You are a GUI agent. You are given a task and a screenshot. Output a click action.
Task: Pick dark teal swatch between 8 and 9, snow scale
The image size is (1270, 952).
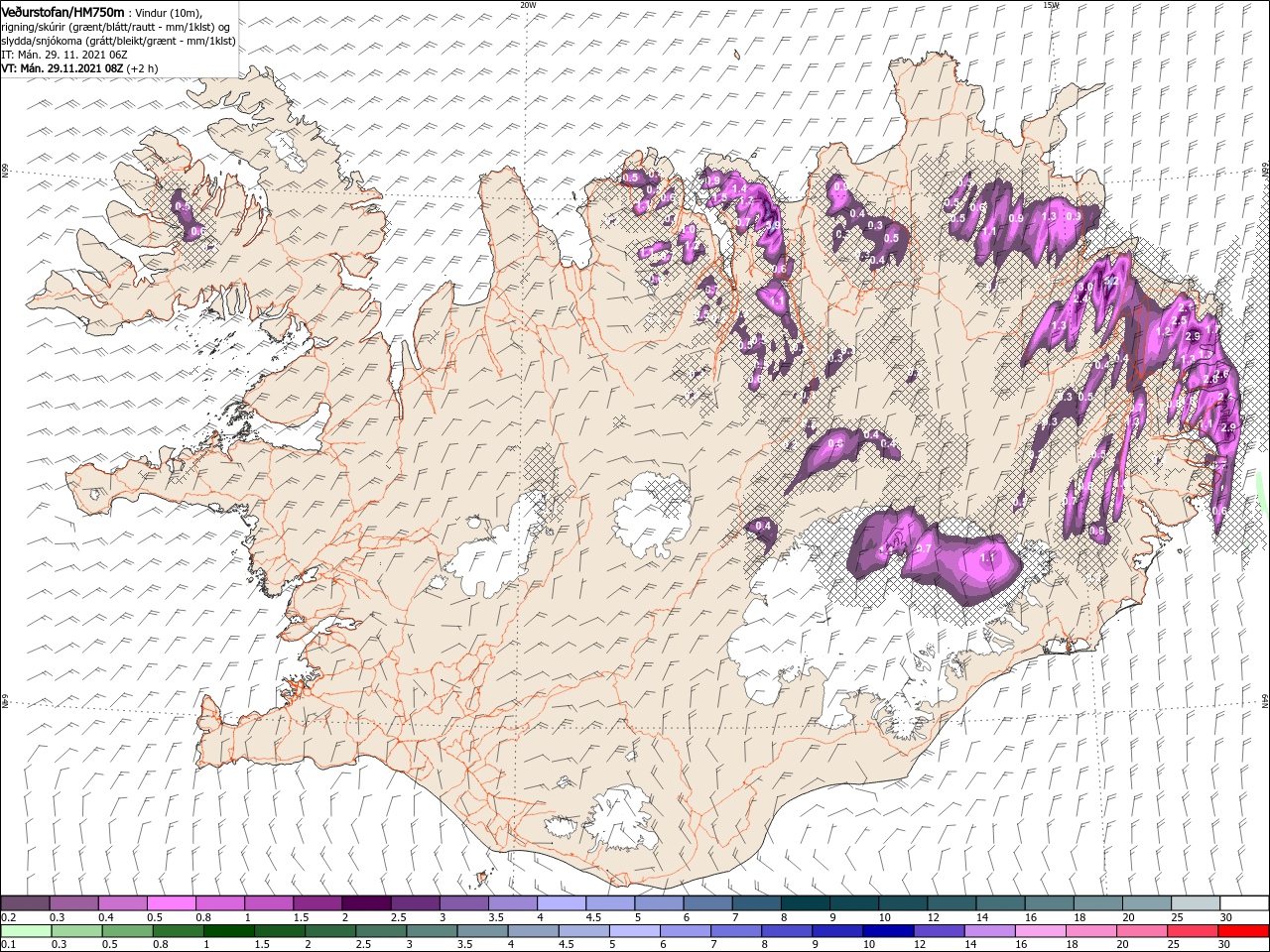[805, 903]
